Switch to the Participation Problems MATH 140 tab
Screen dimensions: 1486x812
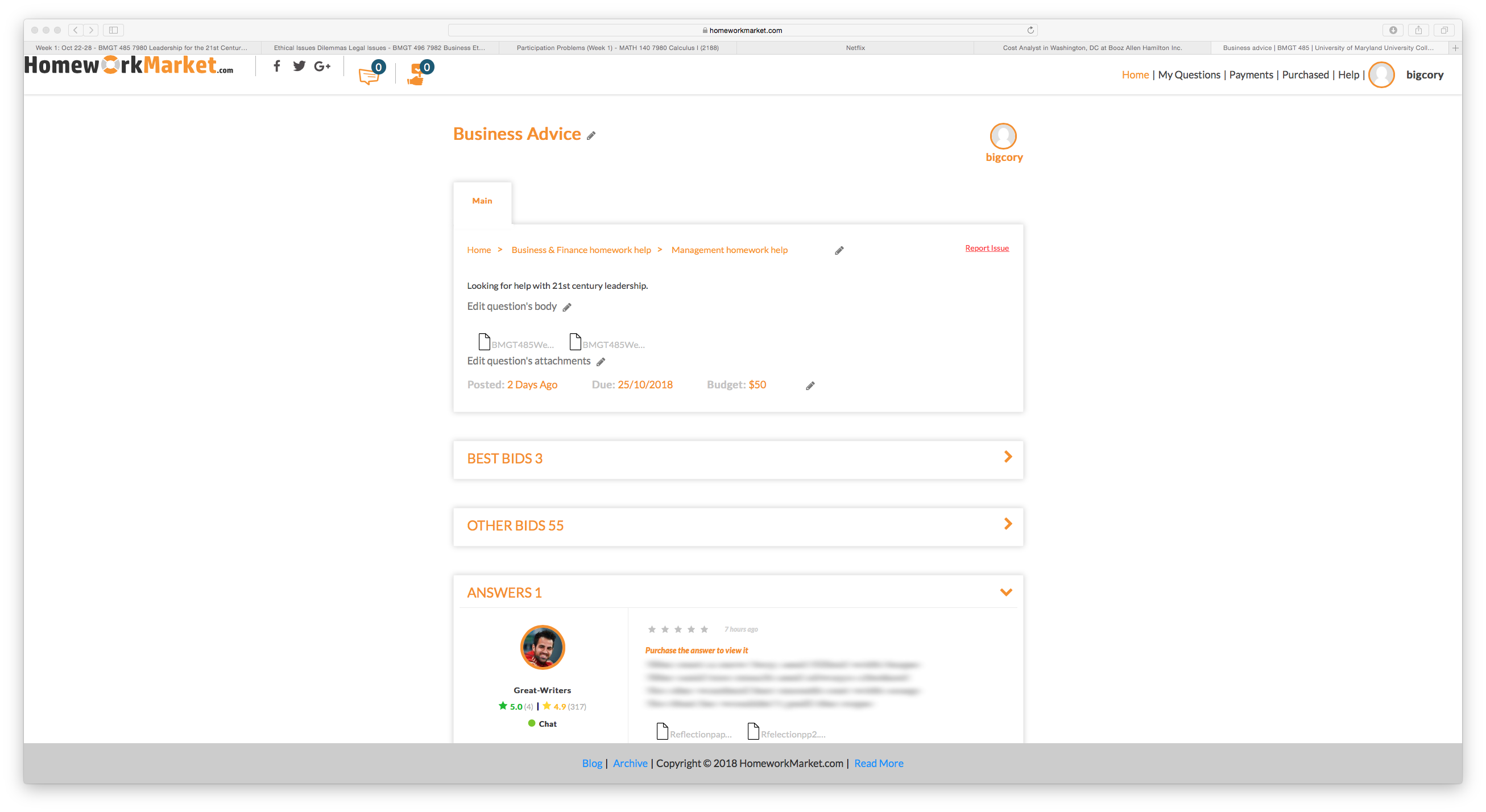tap(617, 48)
